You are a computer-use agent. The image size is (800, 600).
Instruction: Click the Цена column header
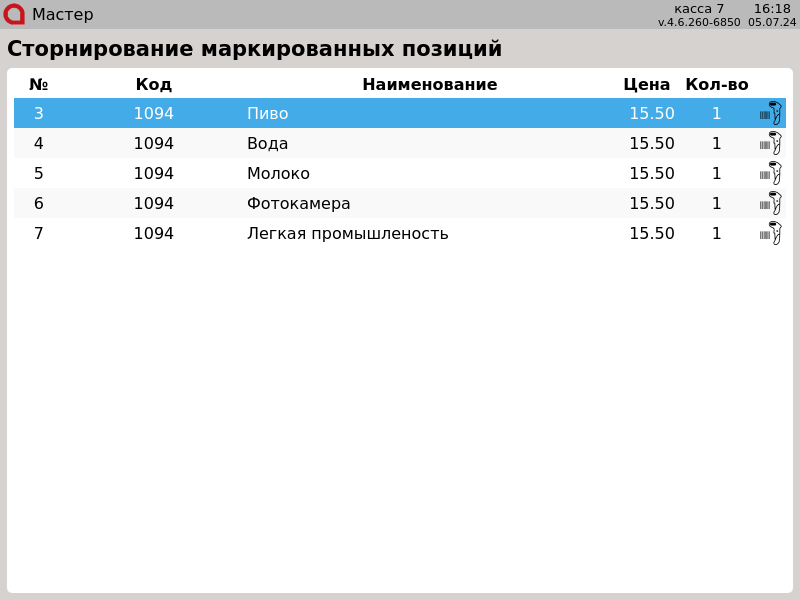point(646,85)
